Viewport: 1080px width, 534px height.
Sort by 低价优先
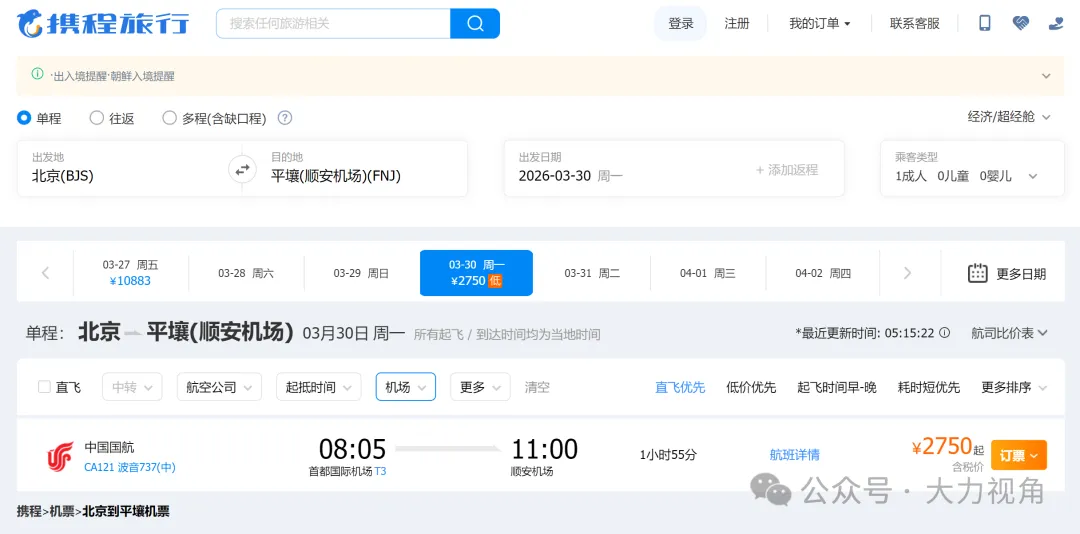coord(751,387)
